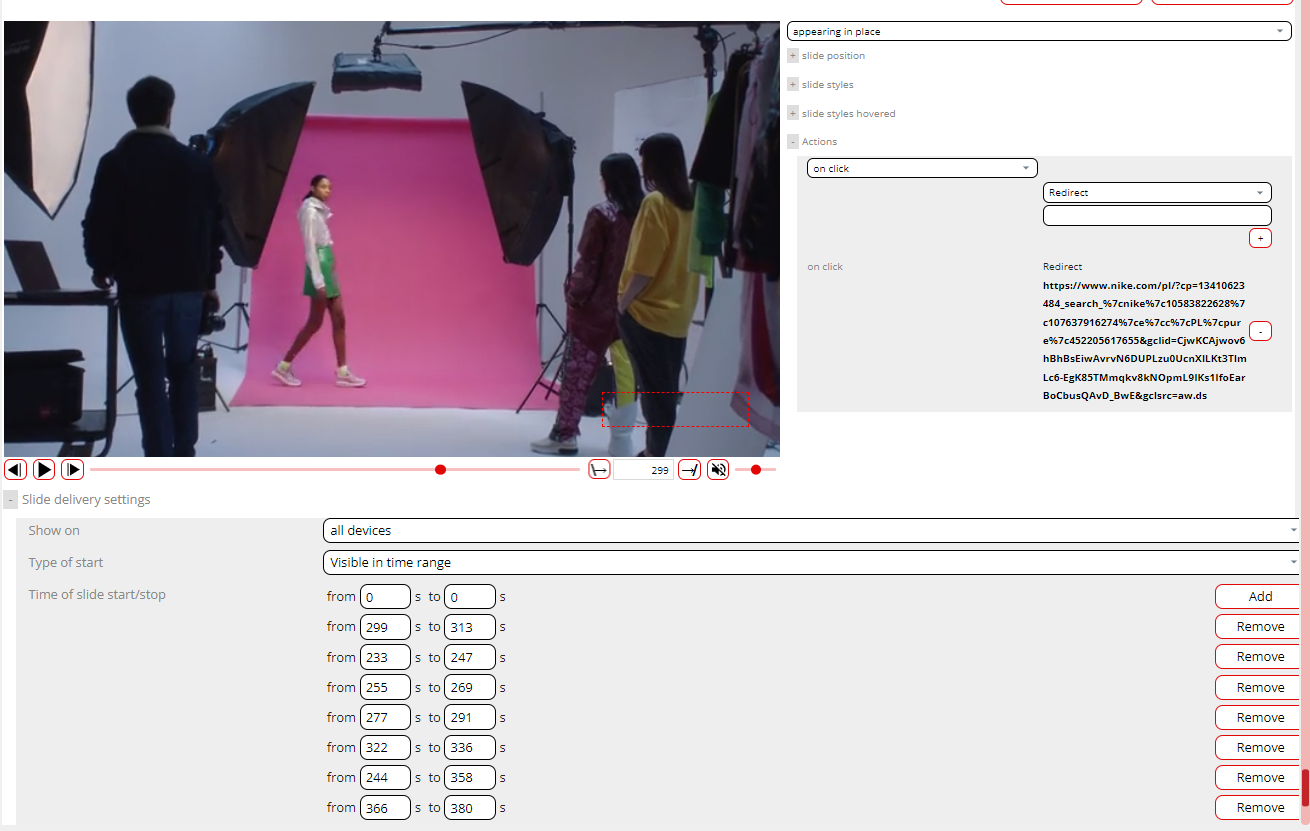Expand the slide styles hovered section
The width and height of the screenshot is (1310, 831).
pyautogui.click(x=793, y=114)
